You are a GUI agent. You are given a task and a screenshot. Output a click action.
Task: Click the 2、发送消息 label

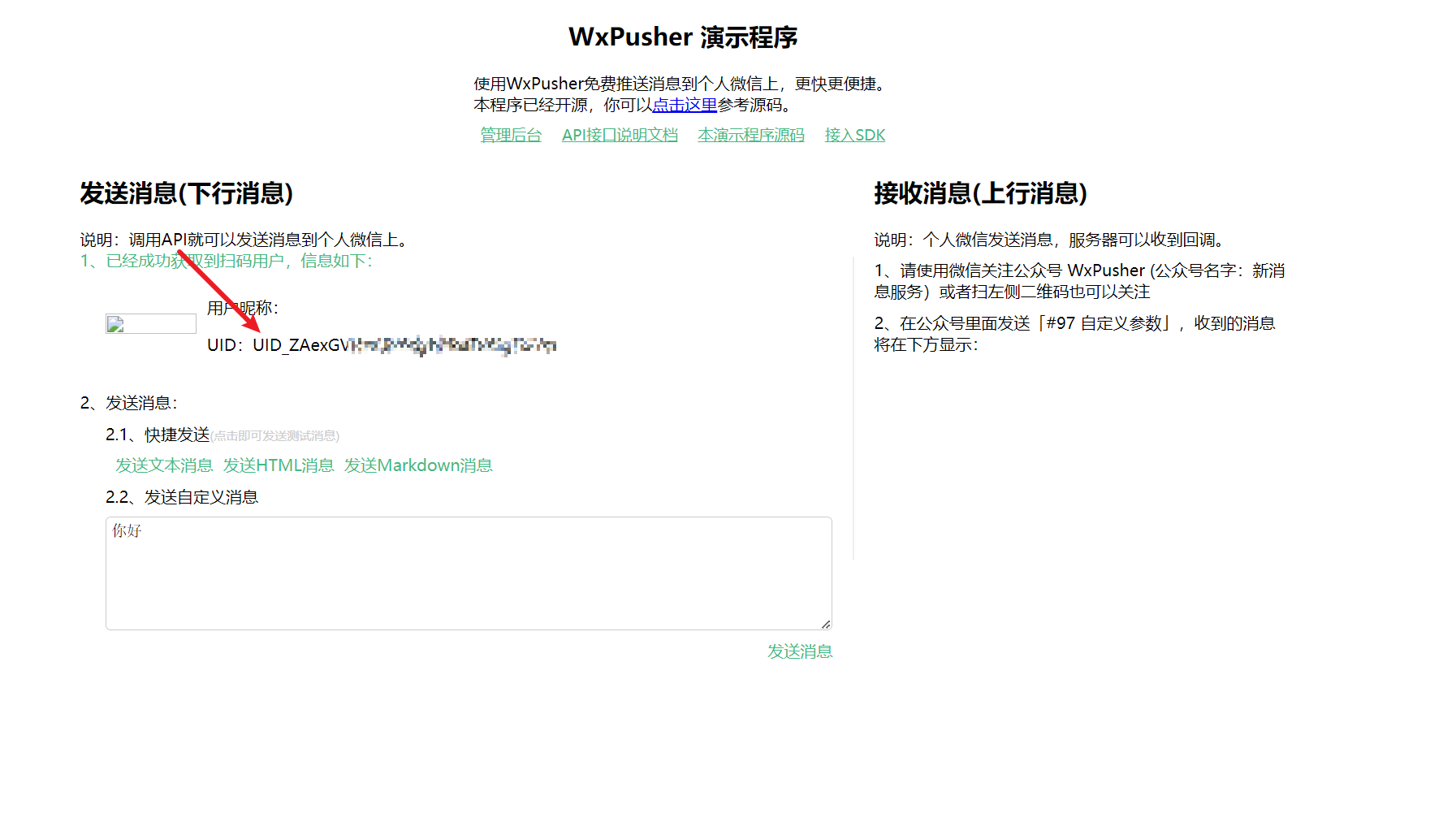tap(128, 403)
